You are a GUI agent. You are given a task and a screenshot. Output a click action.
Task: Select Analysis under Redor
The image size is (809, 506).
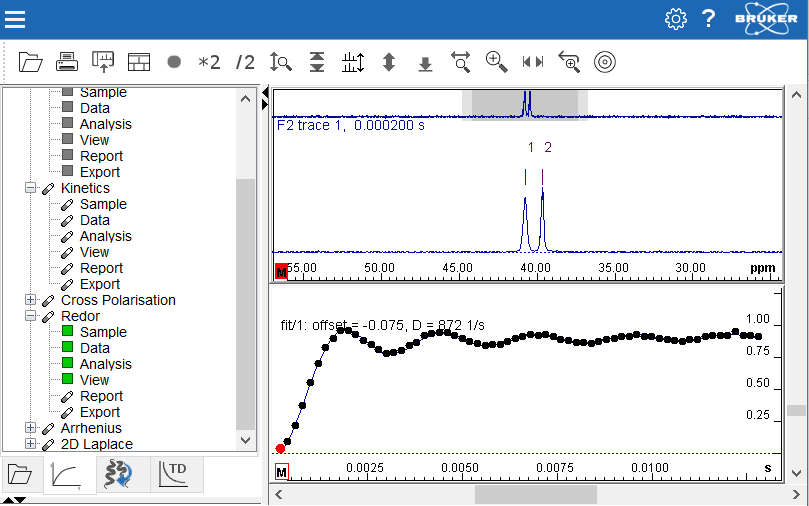(x=105, y=364)
